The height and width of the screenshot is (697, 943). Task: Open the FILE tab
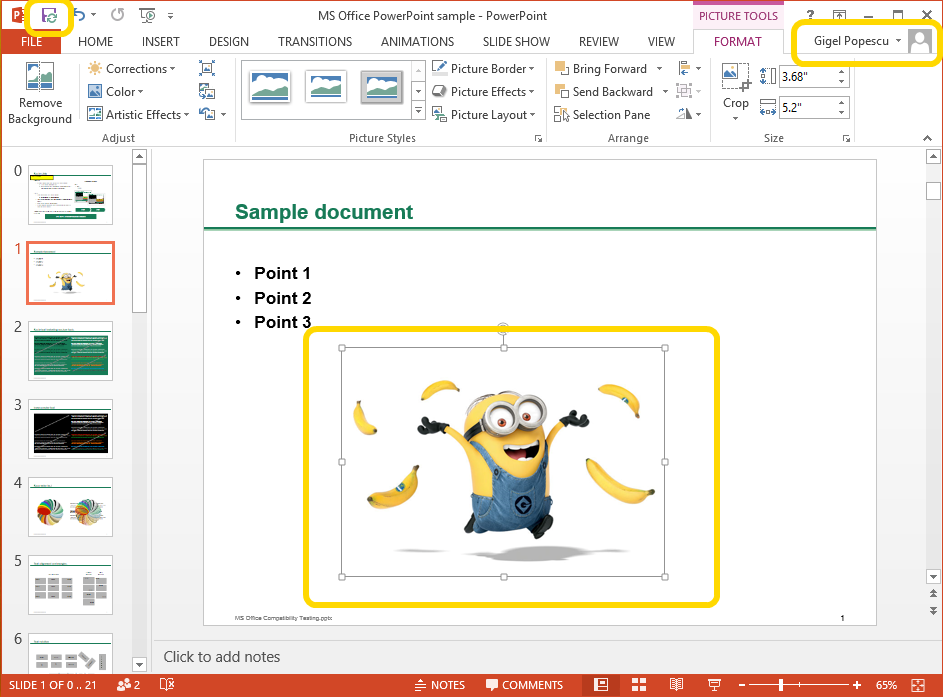(31, 41)
